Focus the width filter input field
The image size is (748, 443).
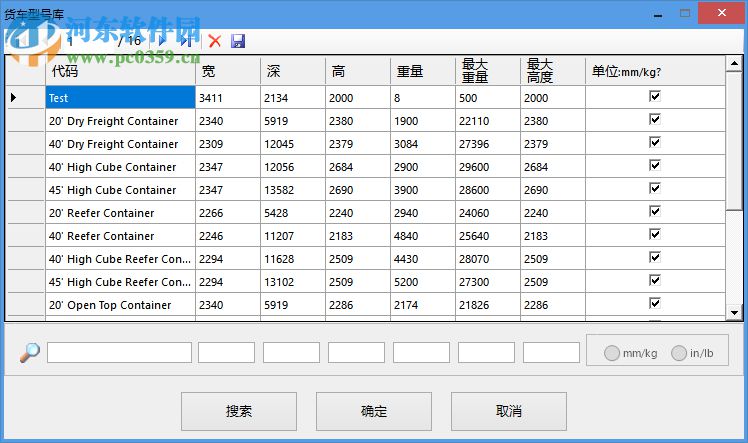point(226,352)
